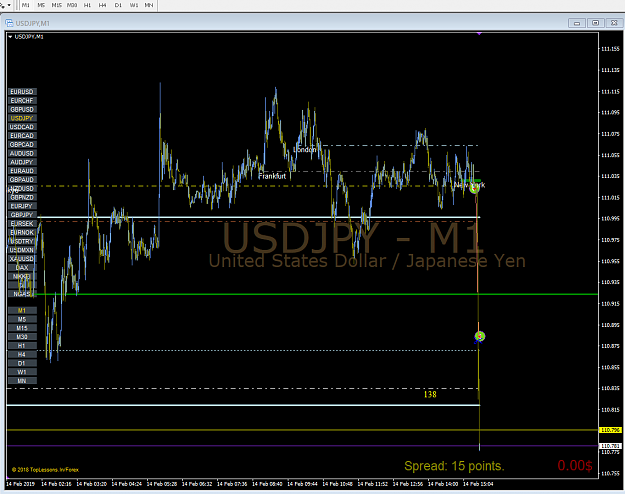Select H4 timeframe in the top toolbar

(103, 5)
